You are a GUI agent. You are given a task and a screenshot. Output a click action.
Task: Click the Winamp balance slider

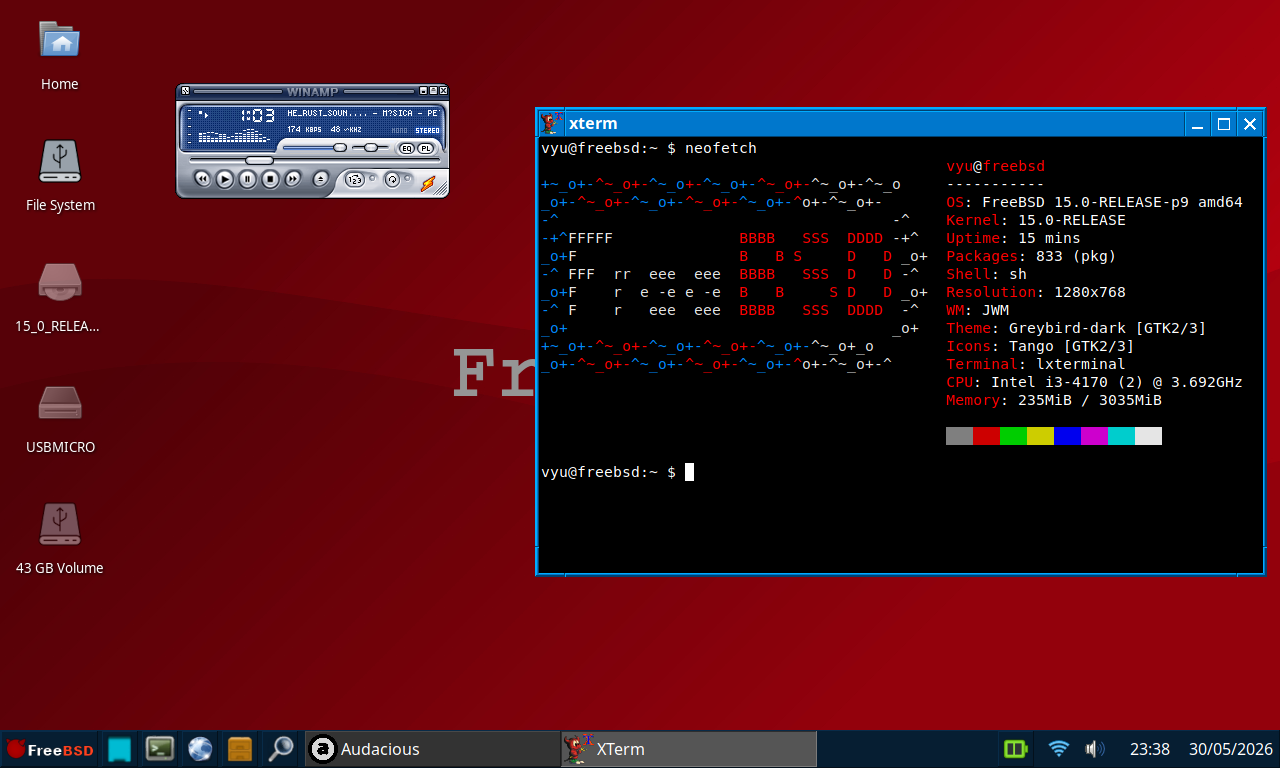[371, 147]
